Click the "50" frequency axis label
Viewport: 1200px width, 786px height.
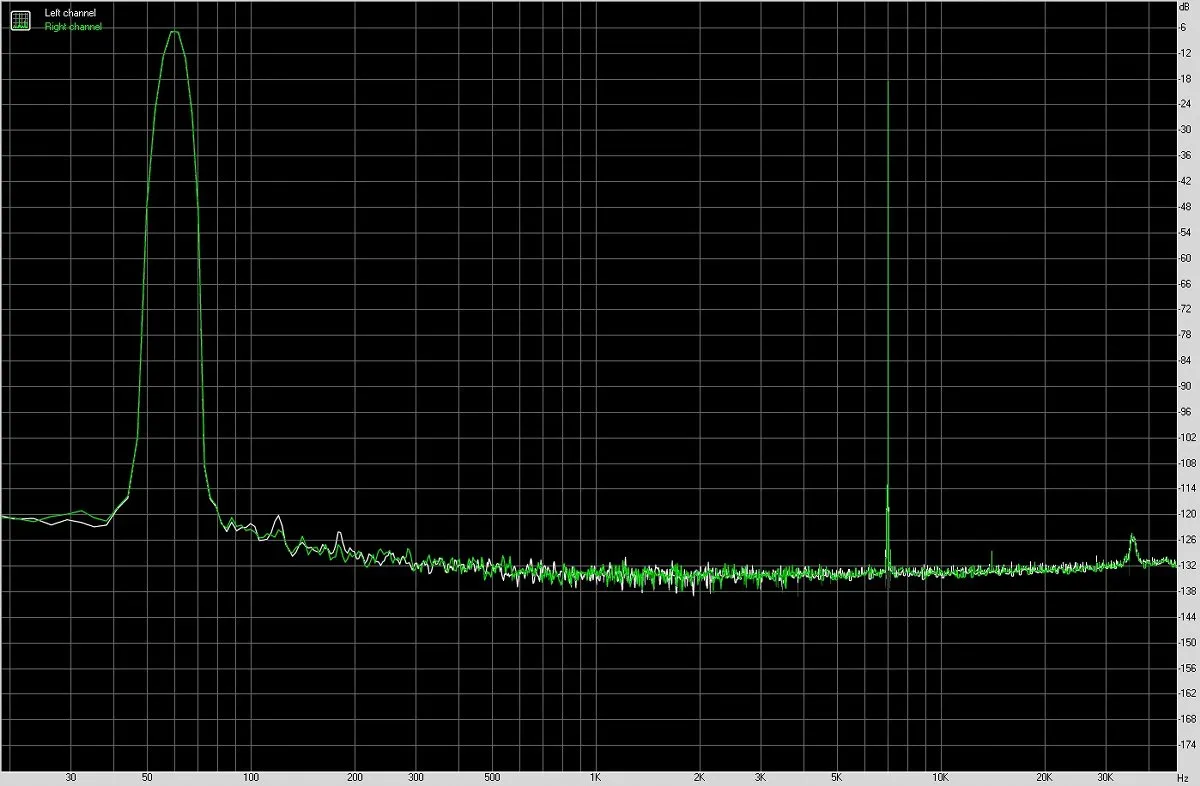click(147, 776)
